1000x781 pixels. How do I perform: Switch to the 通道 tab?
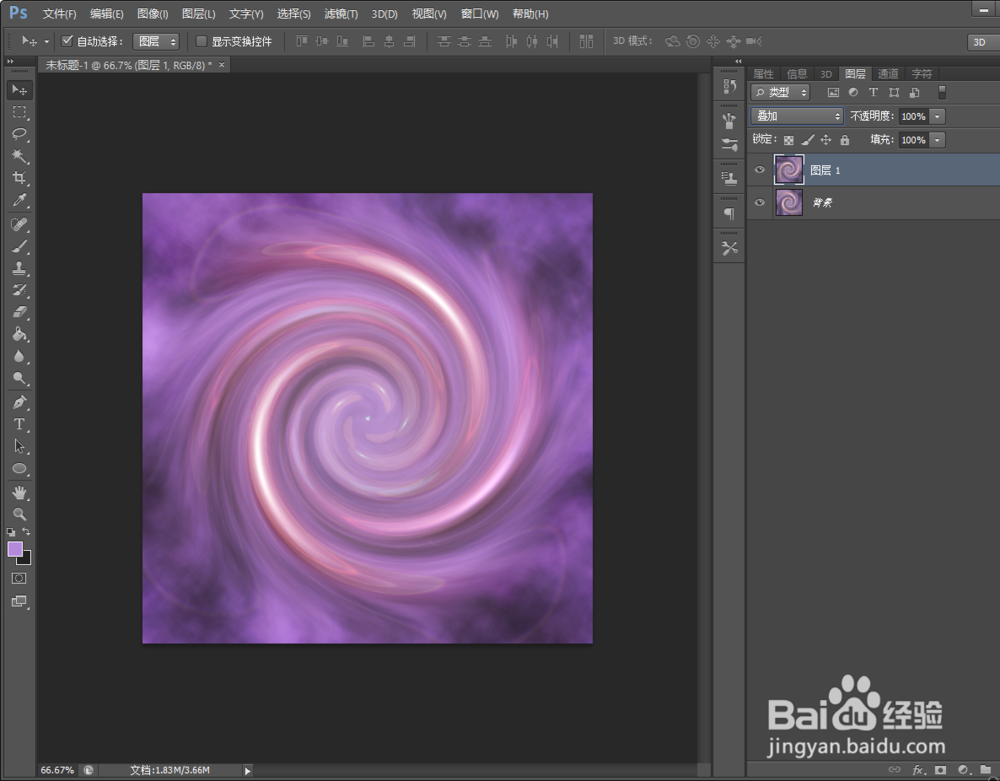pyautogui.click(x=887, y=74)
